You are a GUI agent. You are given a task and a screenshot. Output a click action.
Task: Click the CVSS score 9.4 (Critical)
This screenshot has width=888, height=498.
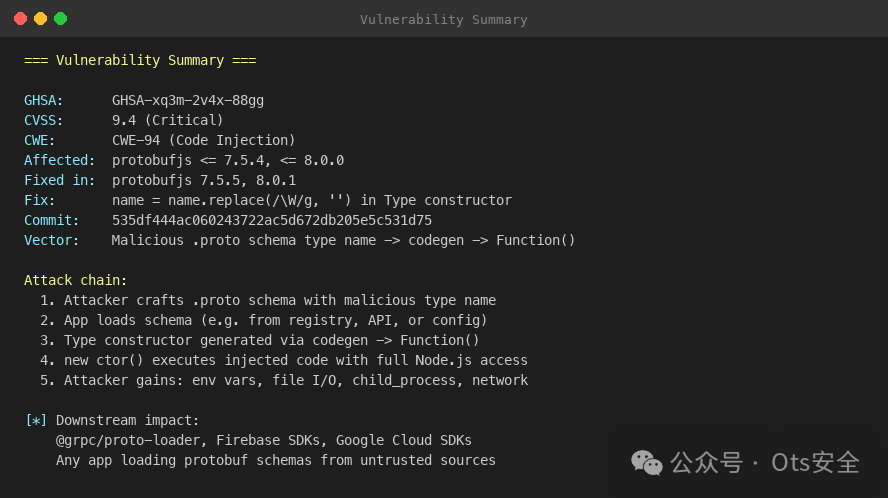click(168, 120)
